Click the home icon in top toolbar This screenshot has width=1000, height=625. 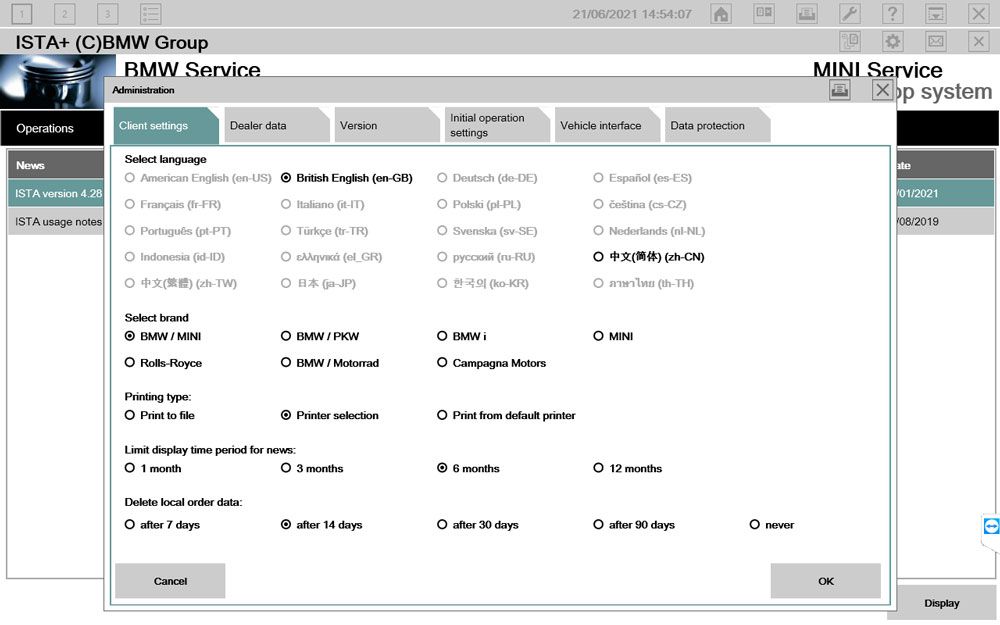(x=721, y=13)
